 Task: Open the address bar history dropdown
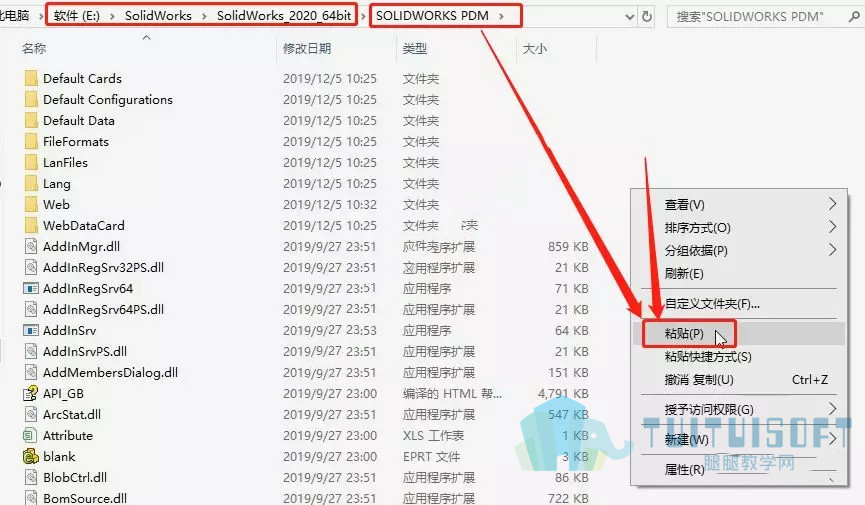[629, 17]
